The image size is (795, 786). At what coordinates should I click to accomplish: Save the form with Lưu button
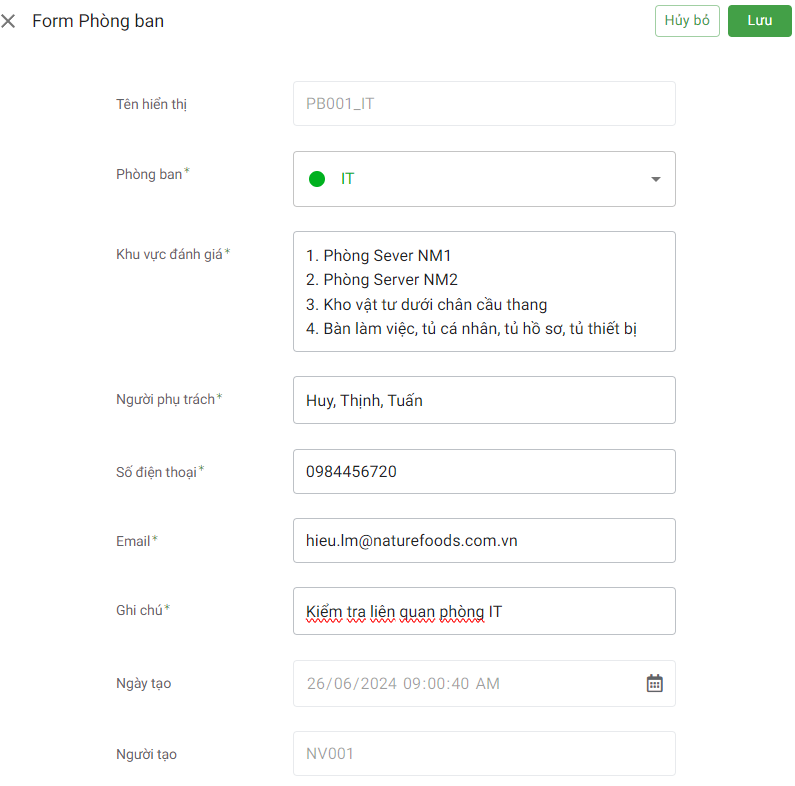click(x=759, y=21)
